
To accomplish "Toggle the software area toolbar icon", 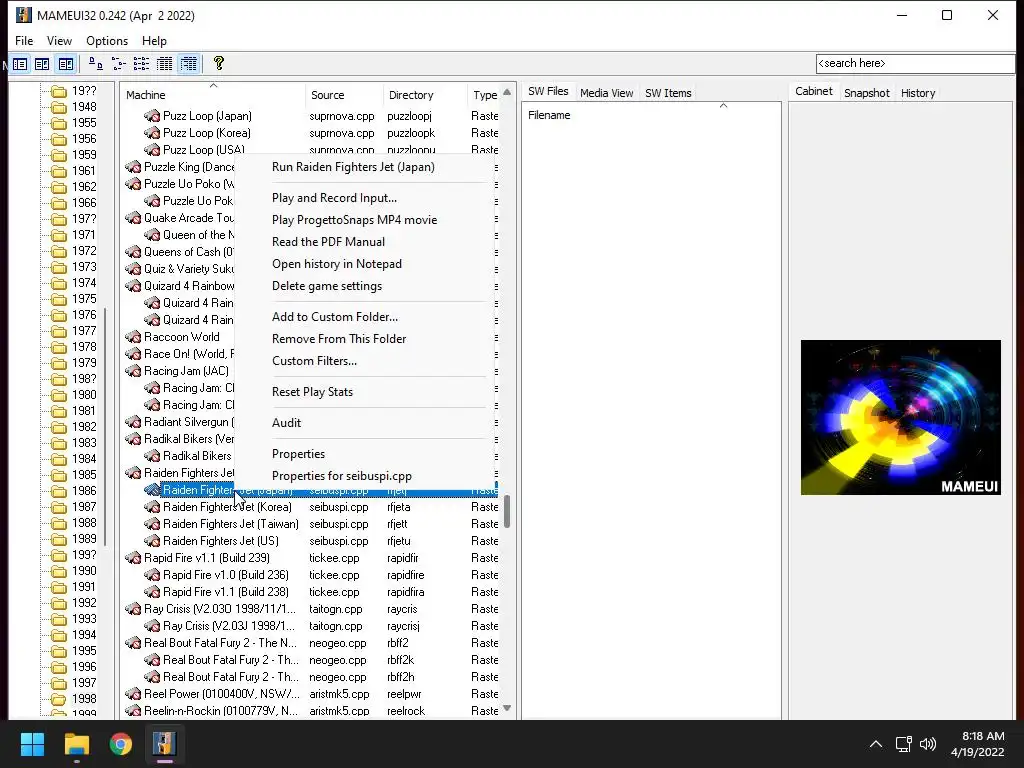I will pos(42,64).
